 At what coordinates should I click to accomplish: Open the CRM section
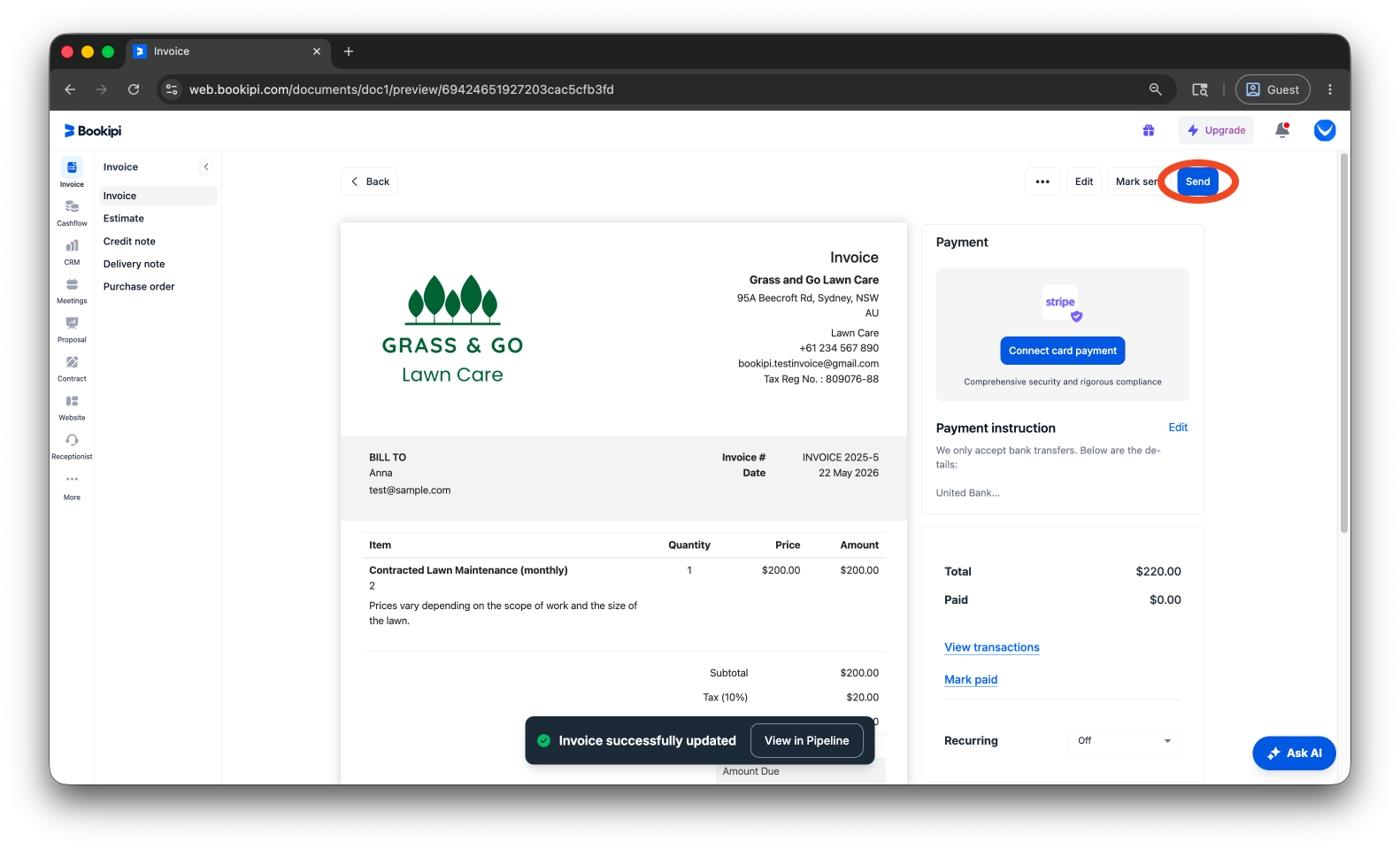[72, 251]
